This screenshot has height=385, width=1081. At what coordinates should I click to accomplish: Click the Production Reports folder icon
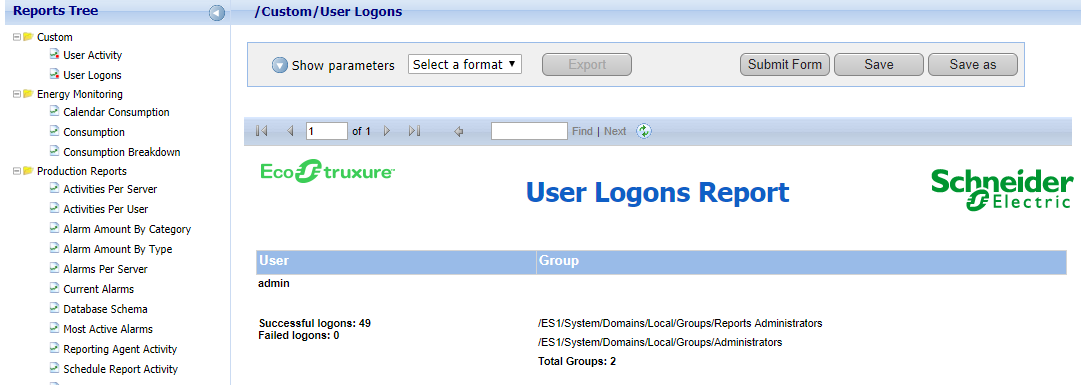click(x=28, y=170)
